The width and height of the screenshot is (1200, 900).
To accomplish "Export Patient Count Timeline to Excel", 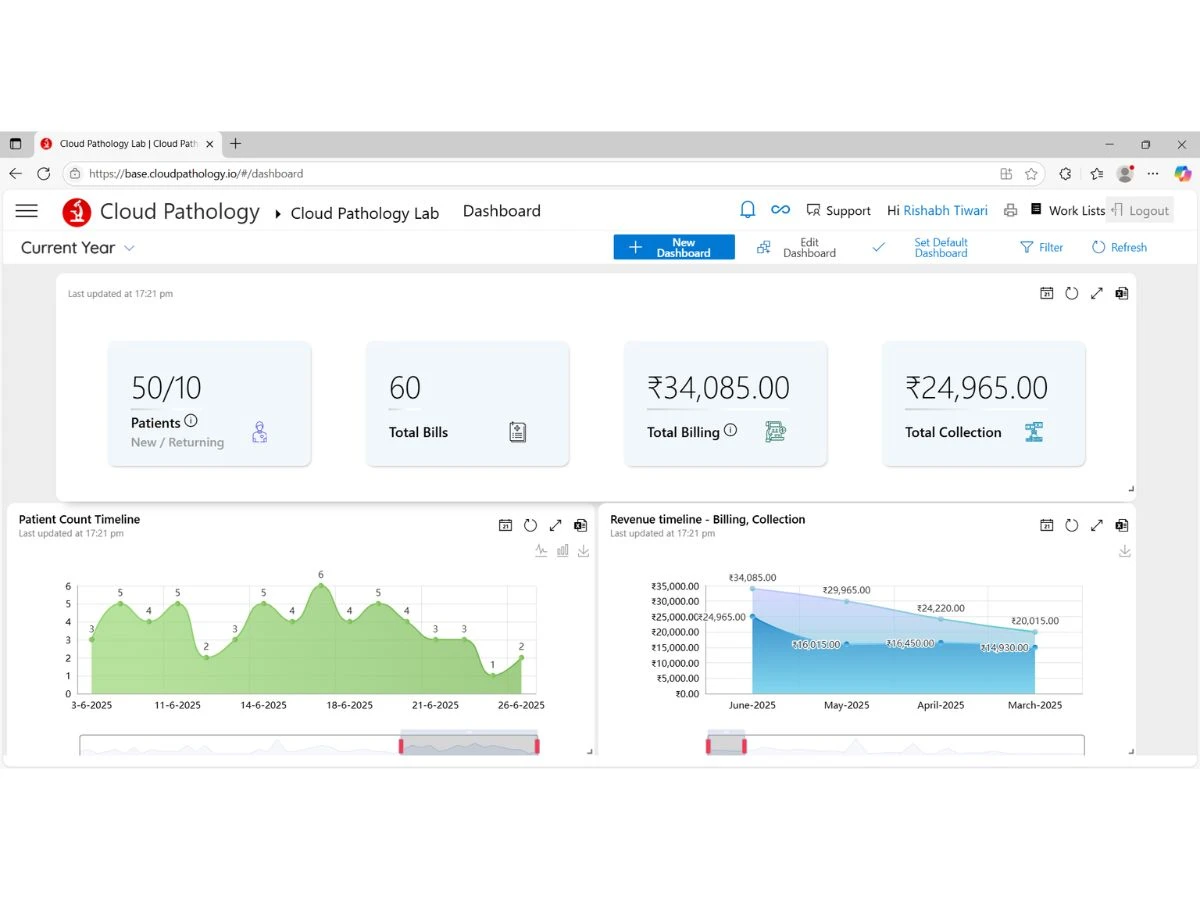I will click(581, 525).
